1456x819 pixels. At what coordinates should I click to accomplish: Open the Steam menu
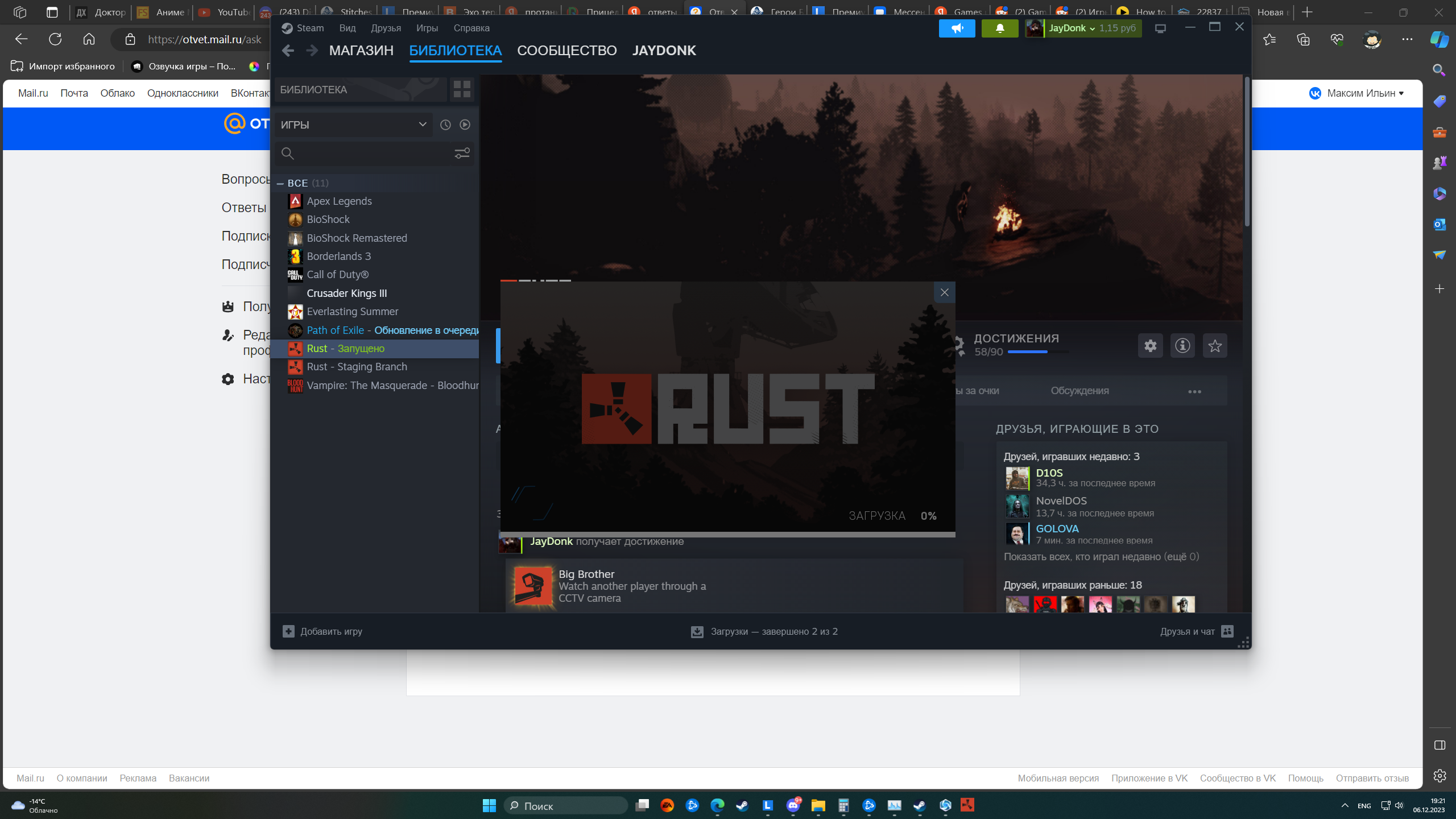(x=303, y=28)
